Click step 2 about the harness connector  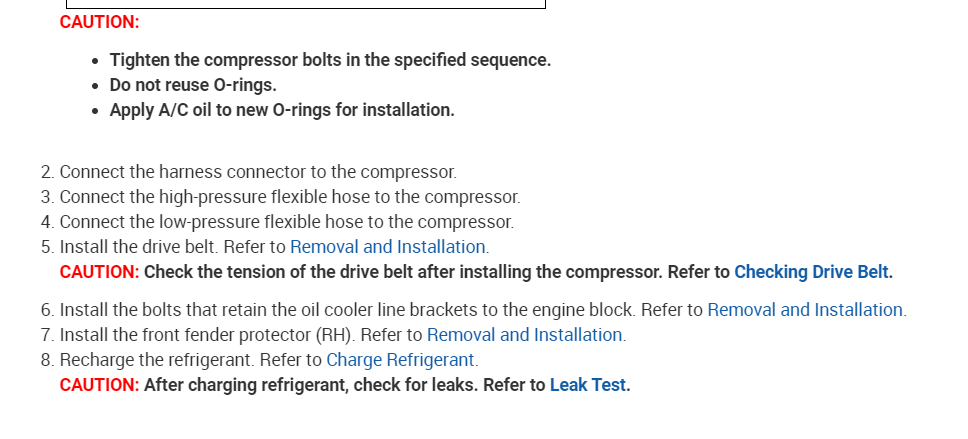click(x=258, y=172)
